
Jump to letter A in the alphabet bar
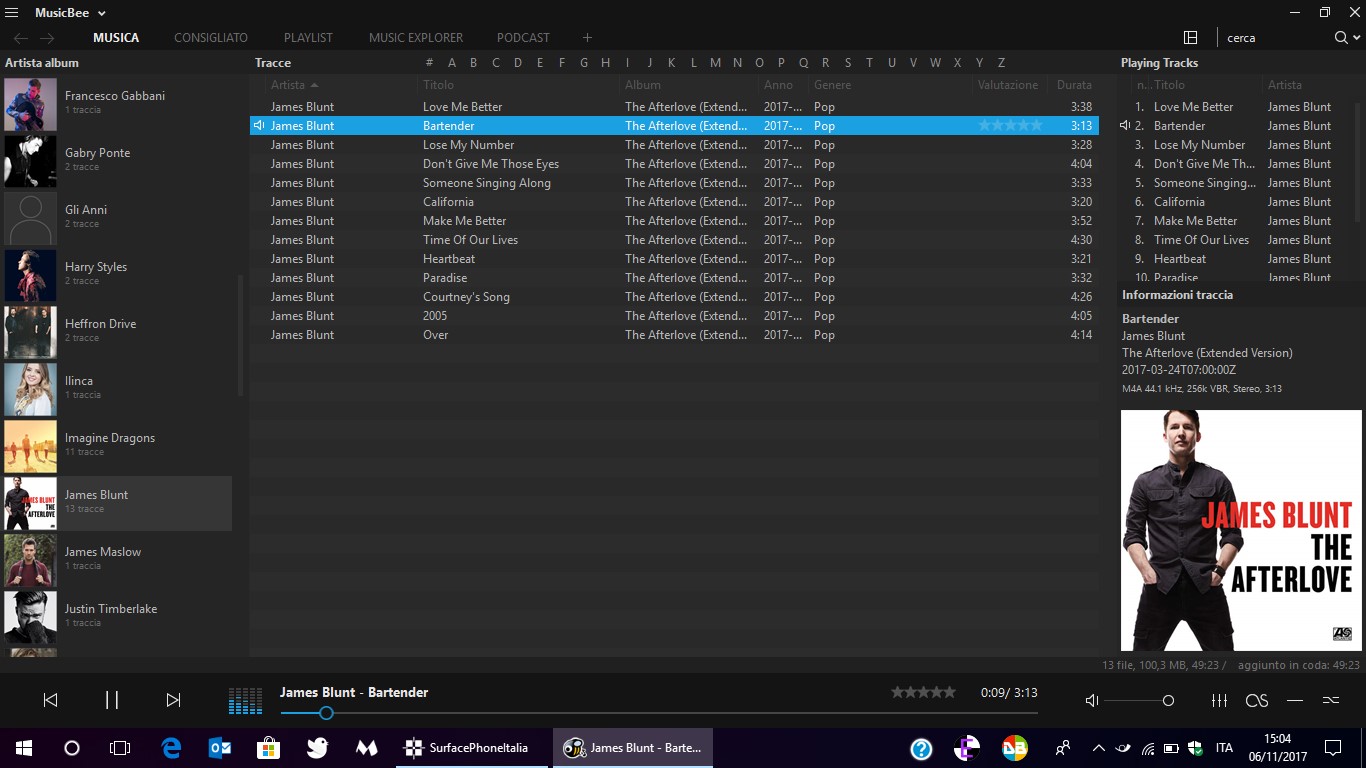[452, 63]
